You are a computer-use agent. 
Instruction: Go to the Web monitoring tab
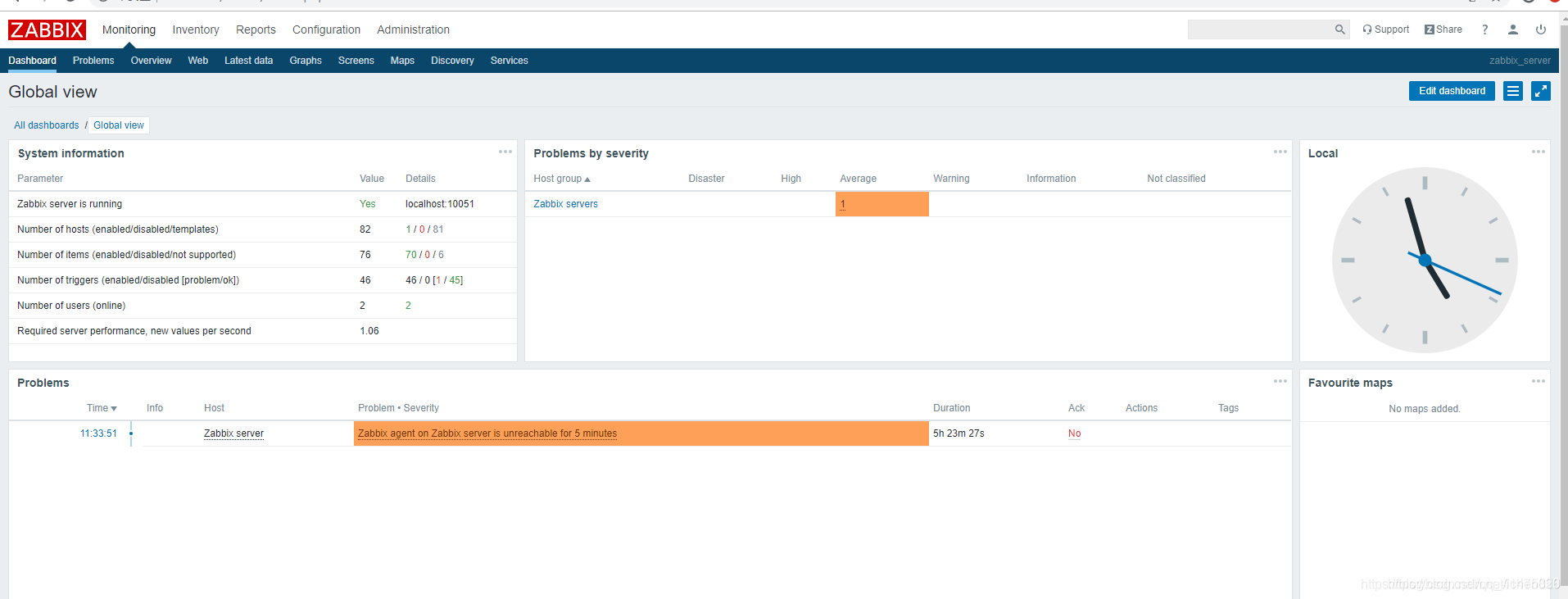(x=198, y=61)
